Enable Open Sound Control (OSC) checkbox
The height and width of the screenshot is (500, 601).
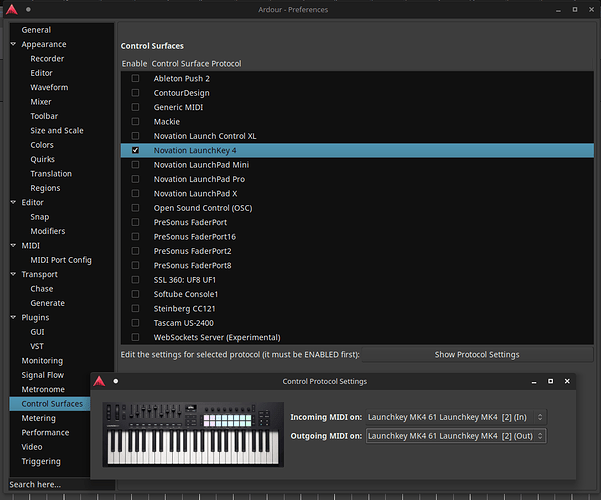coord(135,208)
